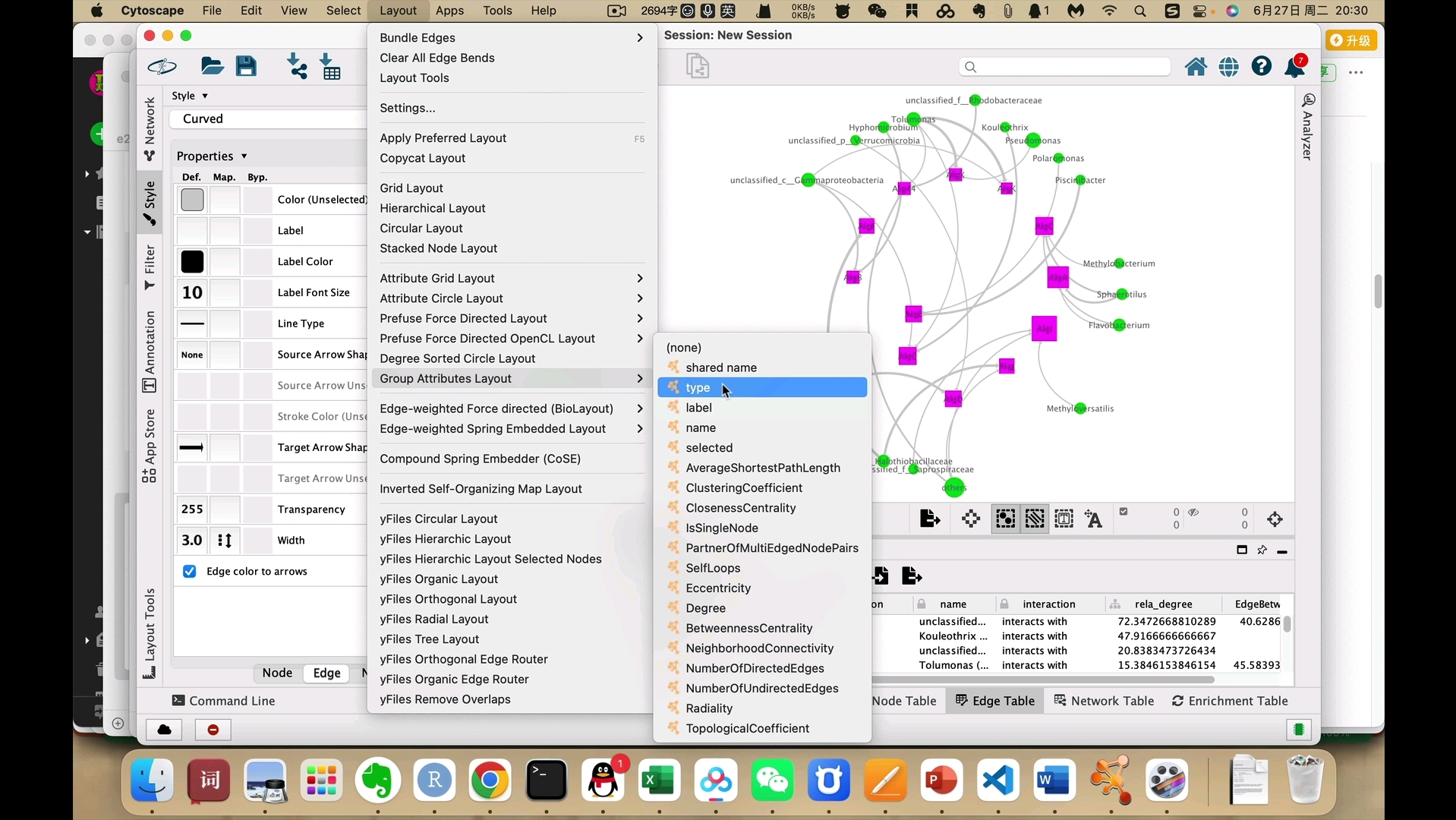This screenshot has height=820, width=1456.
Task: Toggle the edge selection mode icon
Action: coord(1035,519)
